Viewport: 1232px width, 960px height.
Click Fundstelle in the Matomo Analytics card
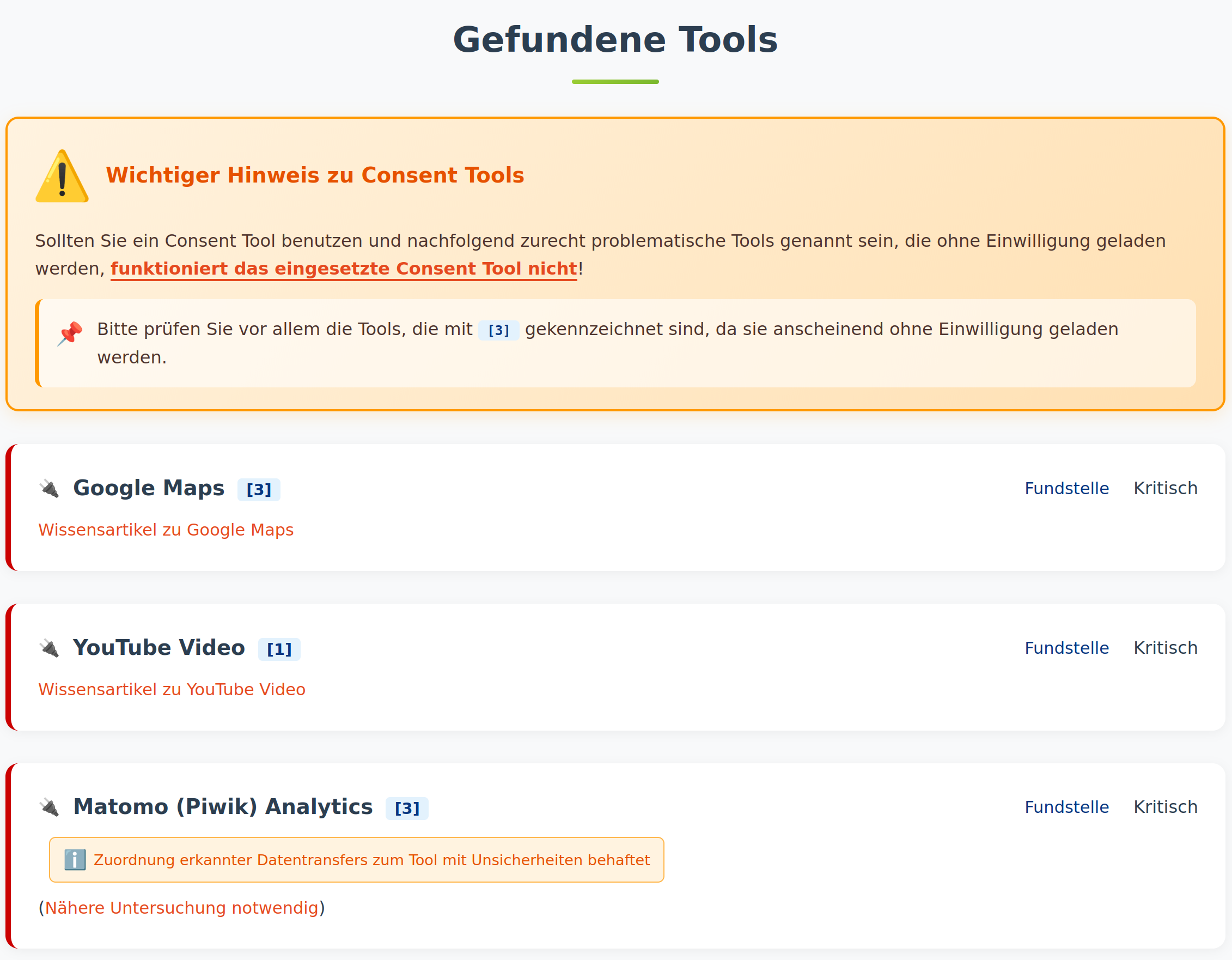point(1067,807)
